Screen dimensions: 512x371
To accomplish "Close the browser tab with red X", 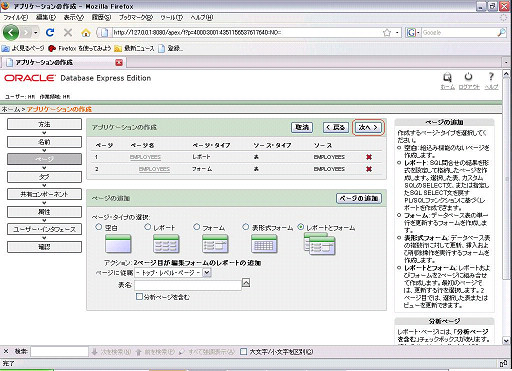I will [119, 62].
